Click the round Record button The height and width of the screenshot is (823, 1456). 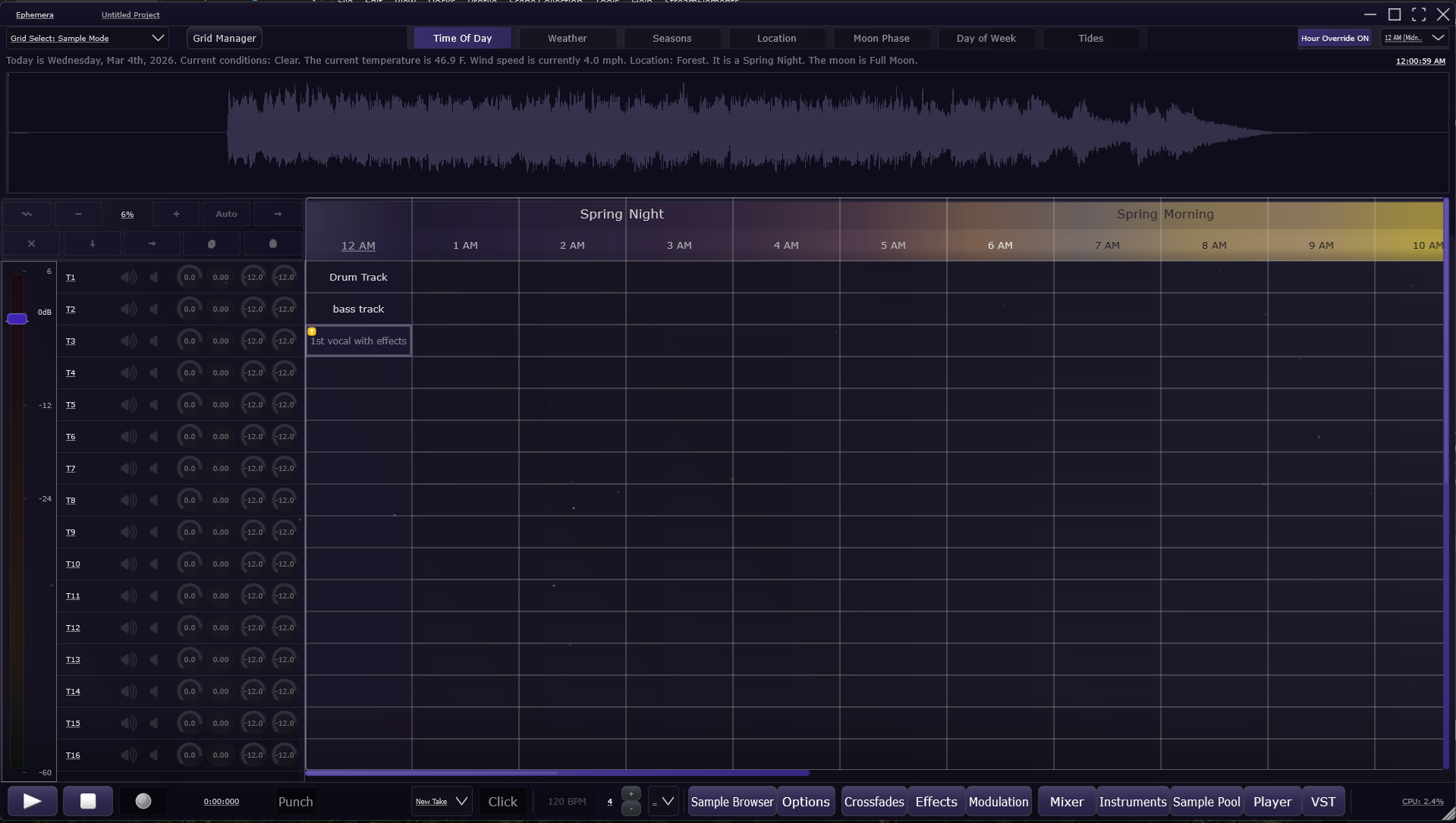(143, 801)
